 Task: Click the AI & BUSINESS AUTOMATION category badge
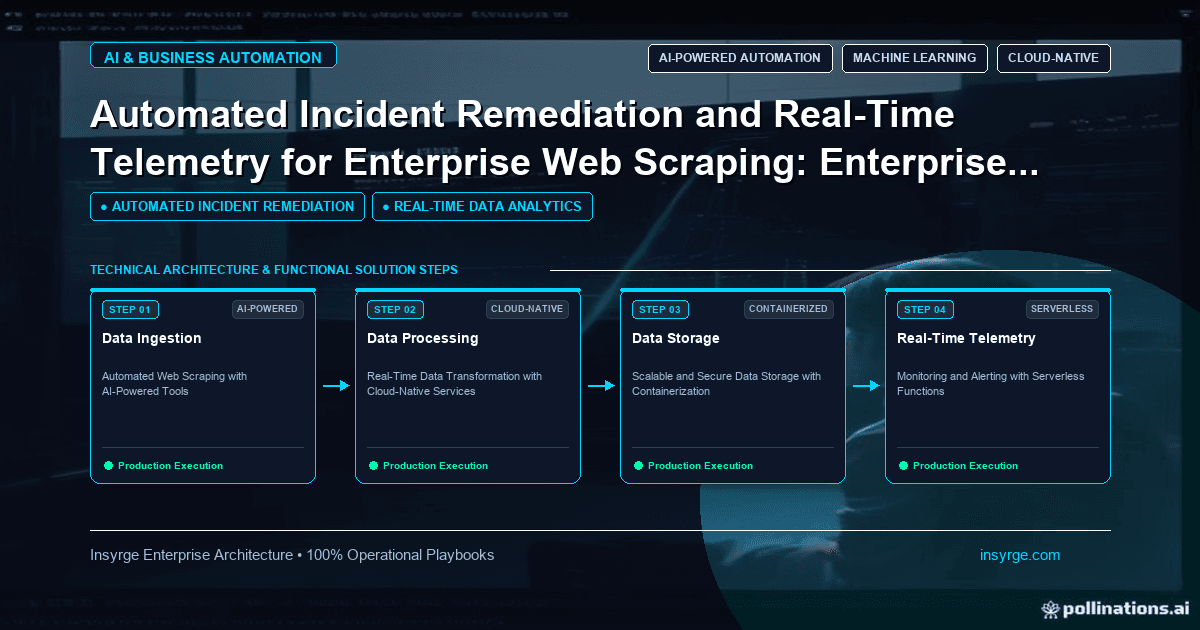[213, 57]
